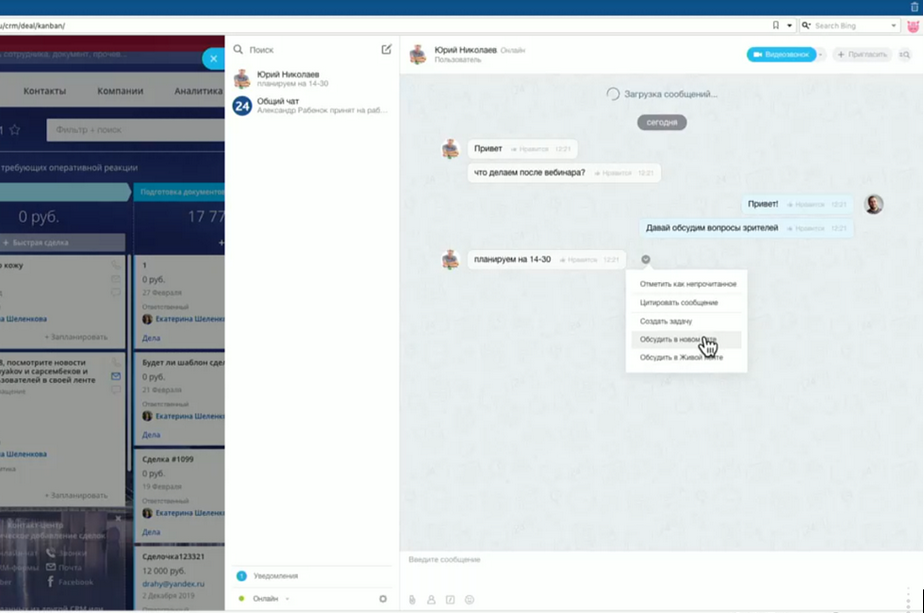Expand the Онлайн status dropdown
Screen dimensions: 924x613
pos(287,599)
